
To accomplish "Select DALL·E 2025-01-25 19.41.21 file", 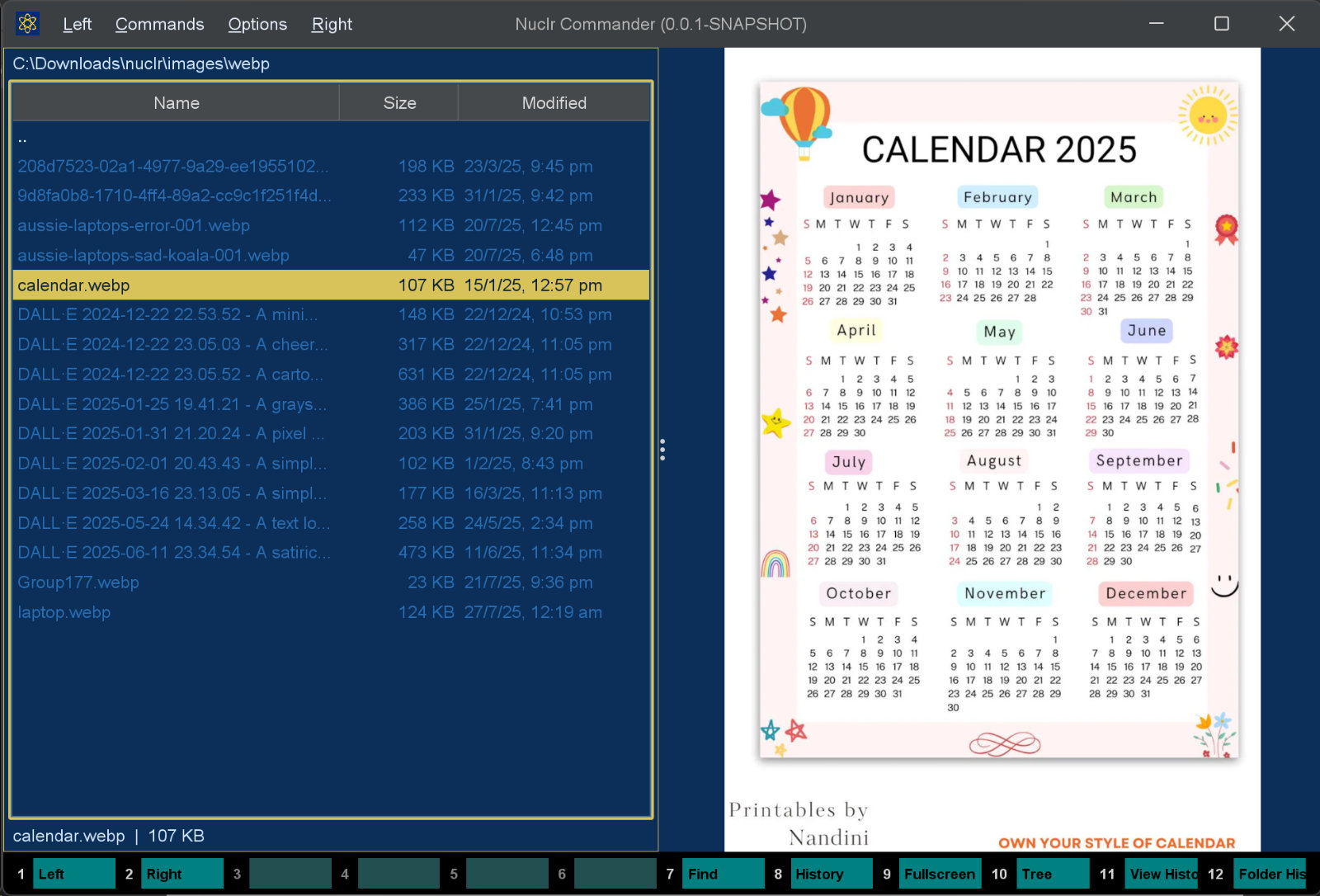I will (x=331, y=403).
